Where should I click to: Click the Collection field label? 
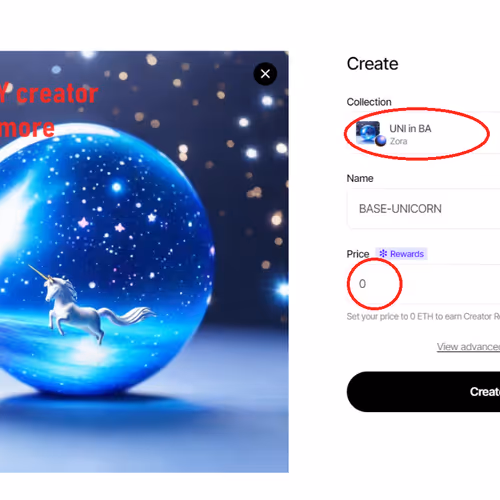tap(369, 102)
